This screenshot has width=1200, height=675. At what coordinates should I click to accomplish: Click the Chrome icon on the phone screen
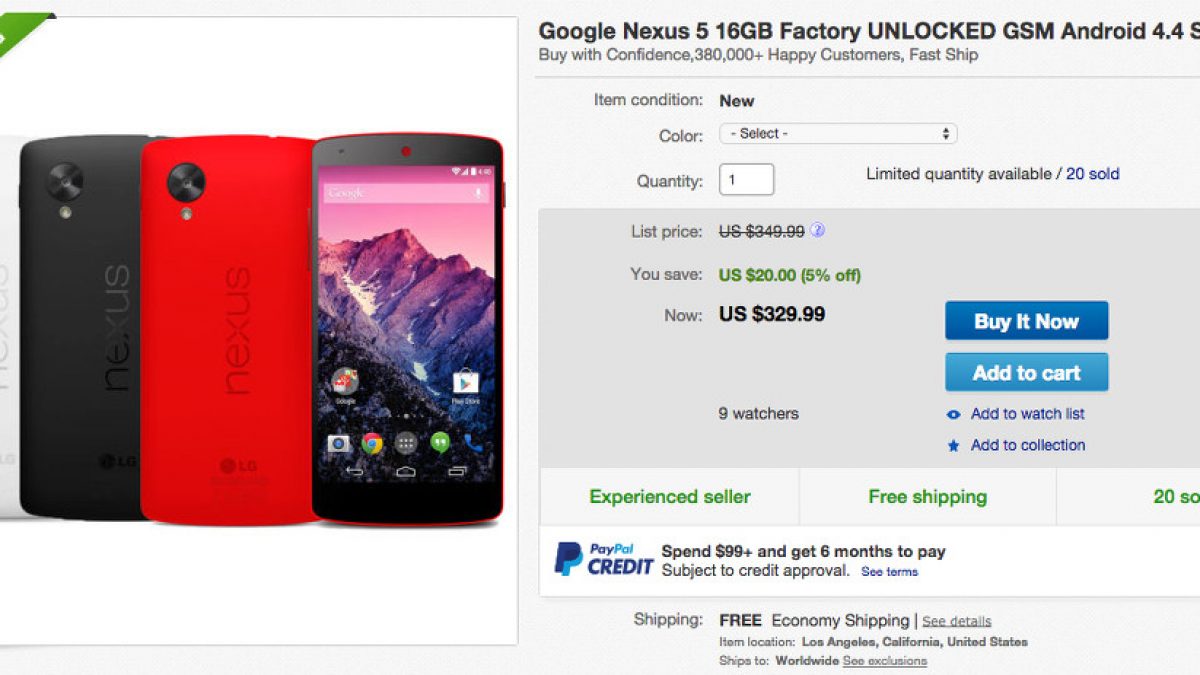tap(373, 442)
